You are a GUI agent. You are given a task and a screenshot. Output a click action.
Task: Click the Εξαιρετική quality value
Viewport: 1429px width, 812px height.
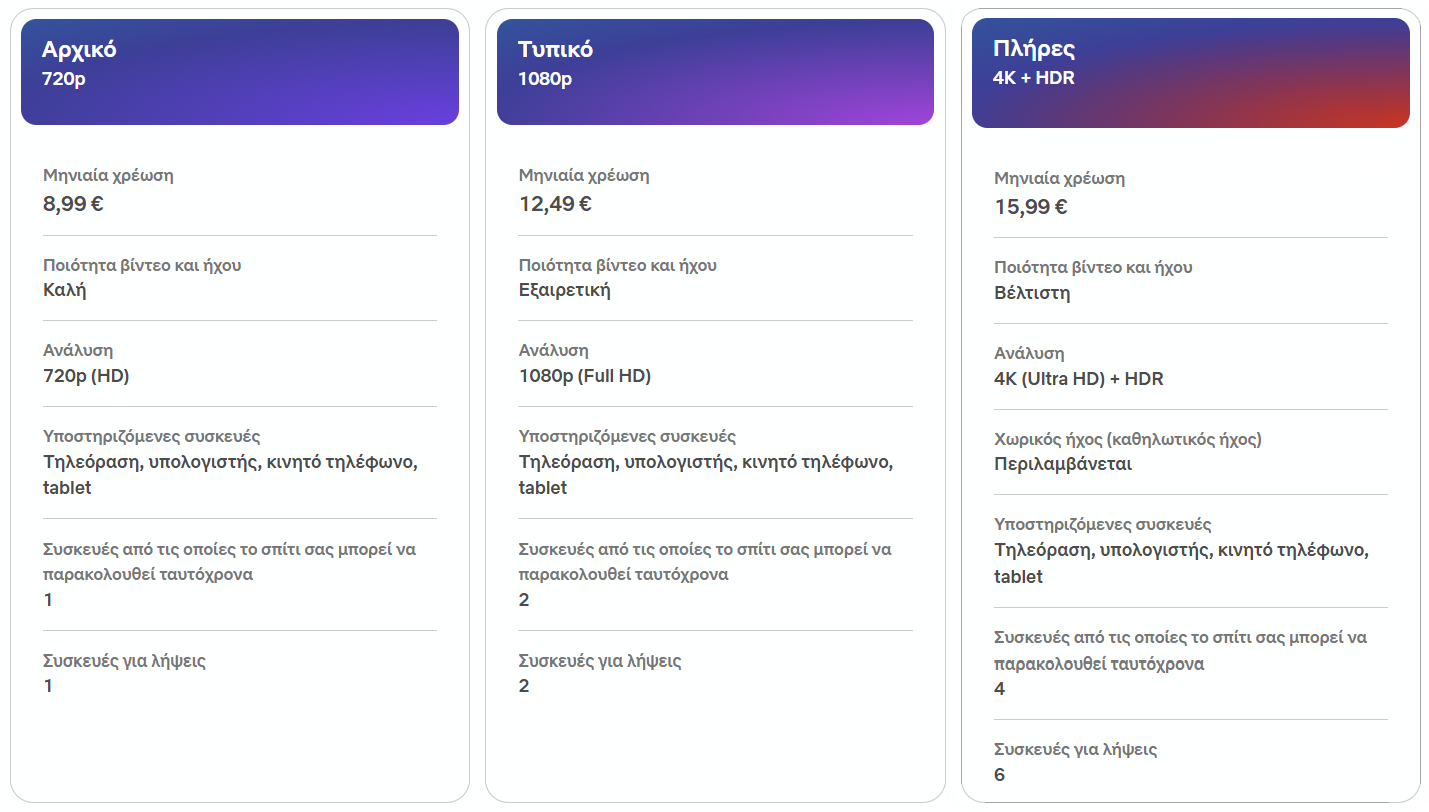[x=564, y=291]
